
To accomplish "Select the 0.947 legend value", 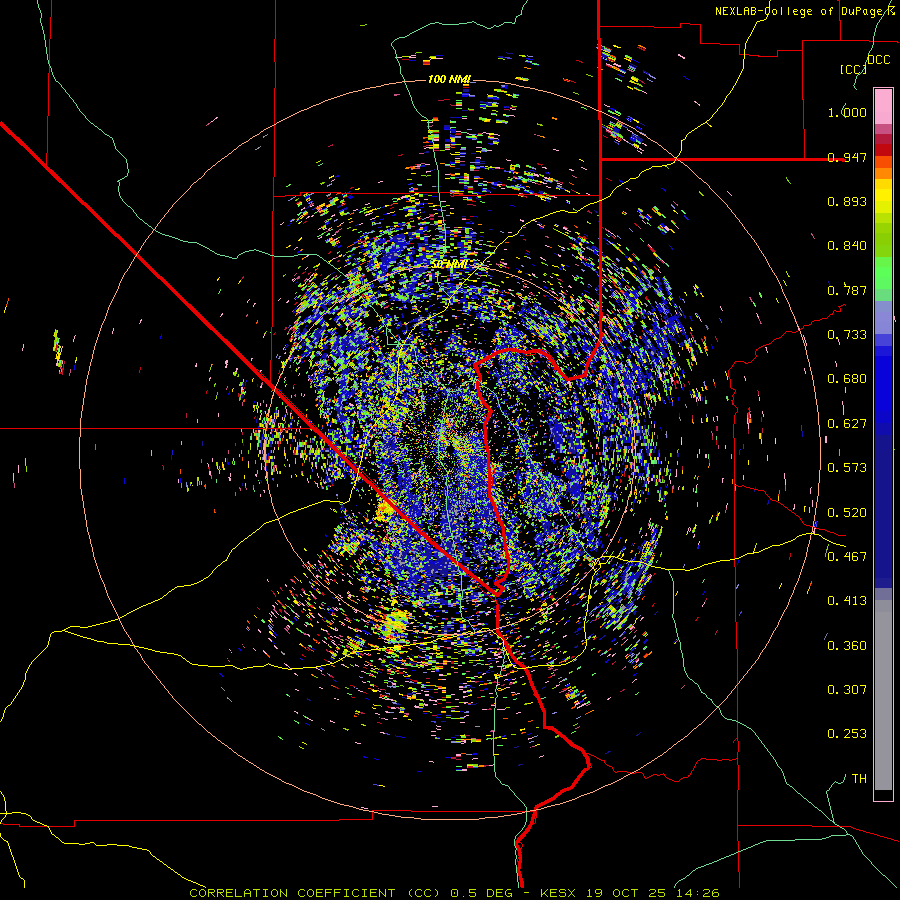I will (847, 157).
